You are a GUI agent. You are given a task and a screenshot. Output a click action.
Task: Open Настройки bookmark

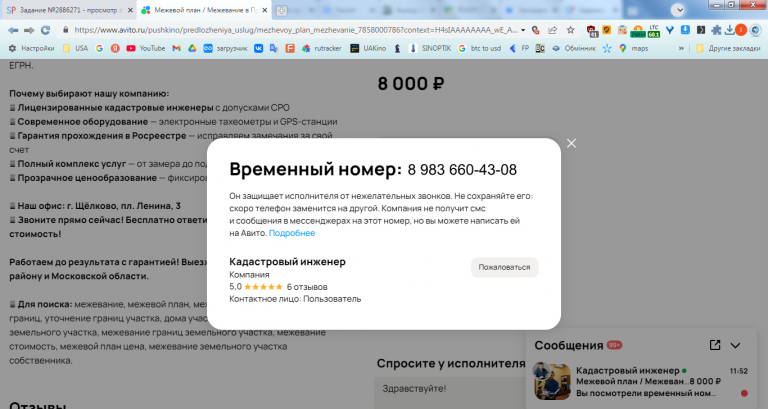pyautogui.click(x=31, y=48)
